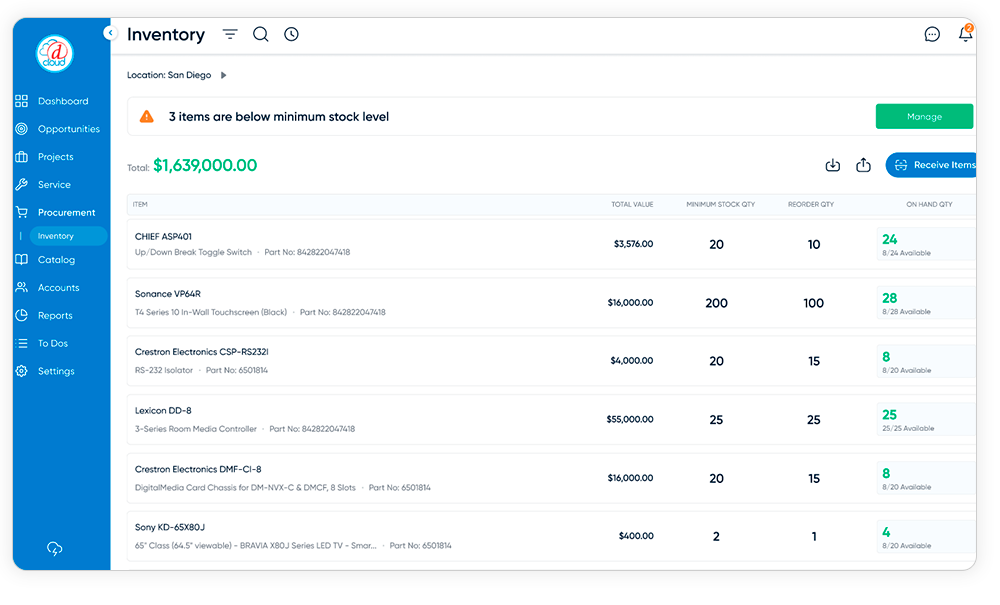Open Opportunities in the sidebar
This screenshot has height=605, width=1000.
(x=68, y=129)
